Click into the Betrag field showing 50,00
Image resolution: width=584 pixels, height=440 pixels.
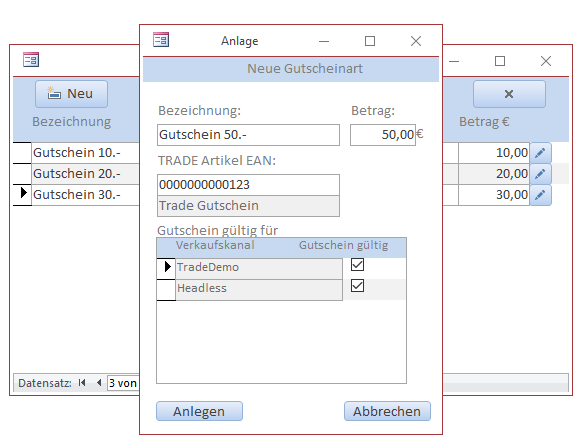click(383, 135)
